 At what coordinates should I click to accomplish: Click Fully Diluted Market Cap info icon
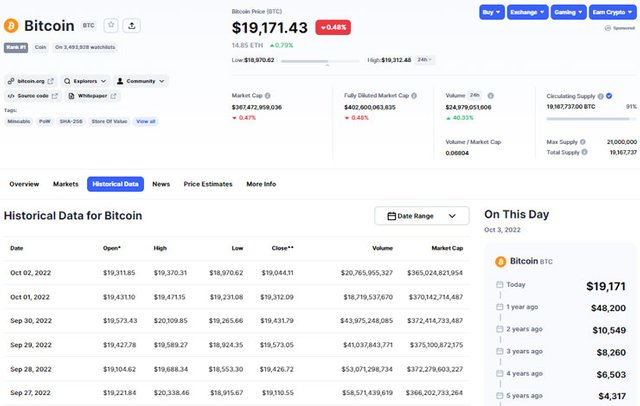pos(414,95)
